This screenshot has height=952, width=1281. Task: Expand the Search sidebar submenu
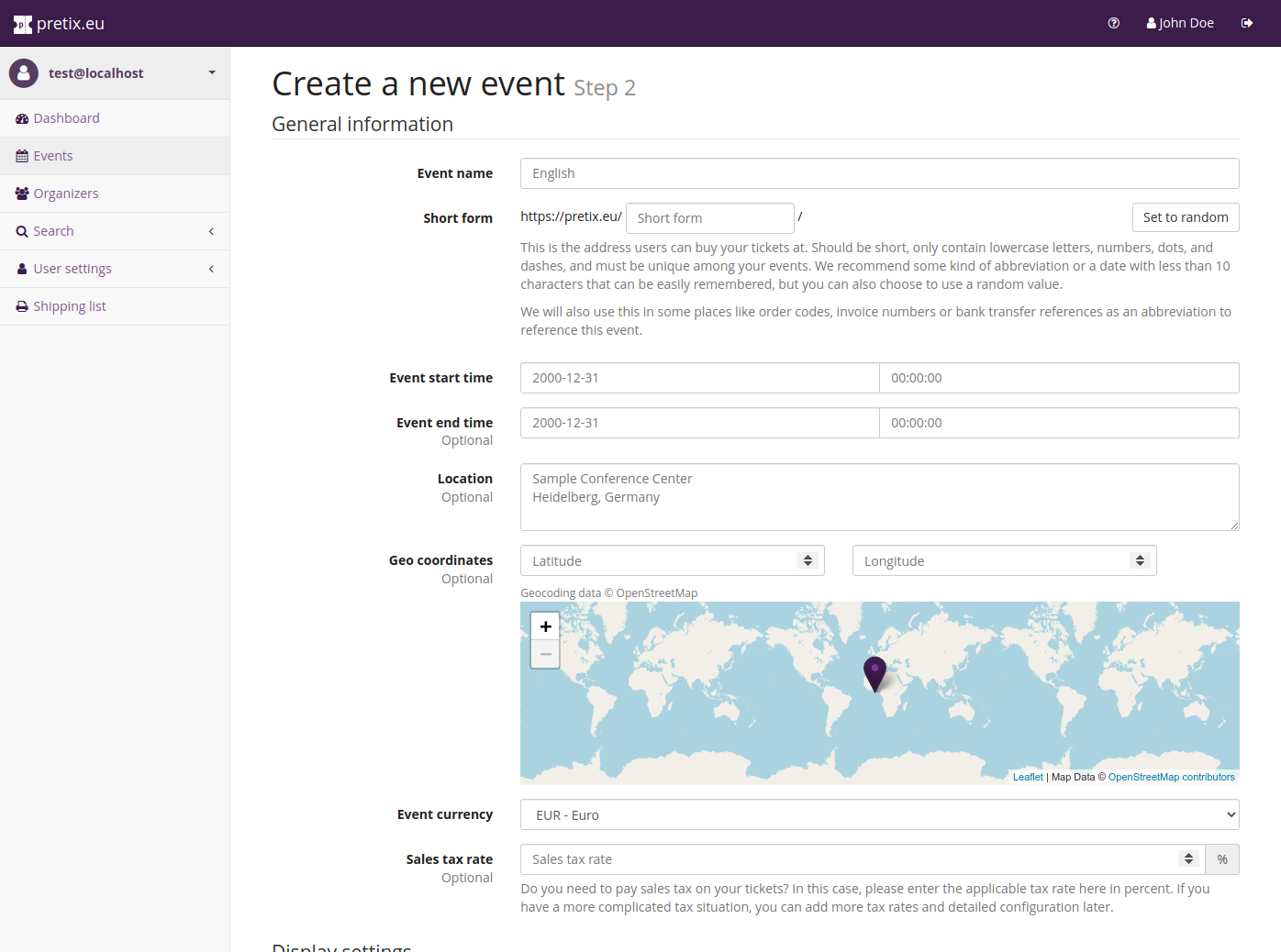(x=211, y=231)
